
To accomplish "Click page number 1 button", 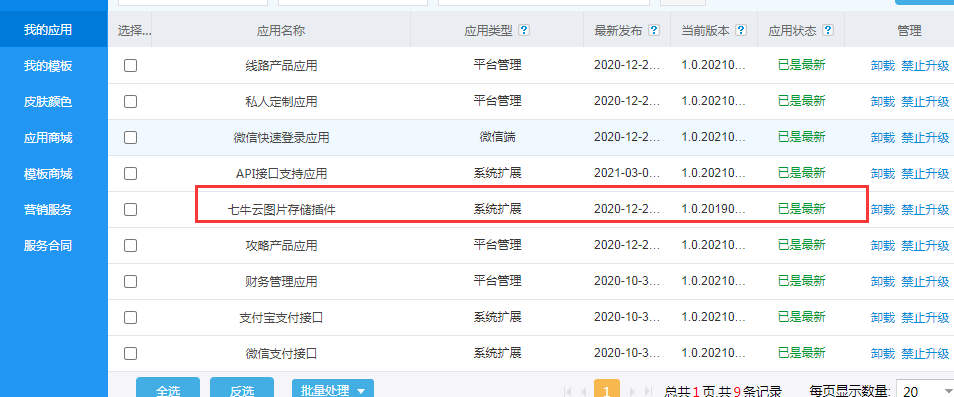I will 607,390.
